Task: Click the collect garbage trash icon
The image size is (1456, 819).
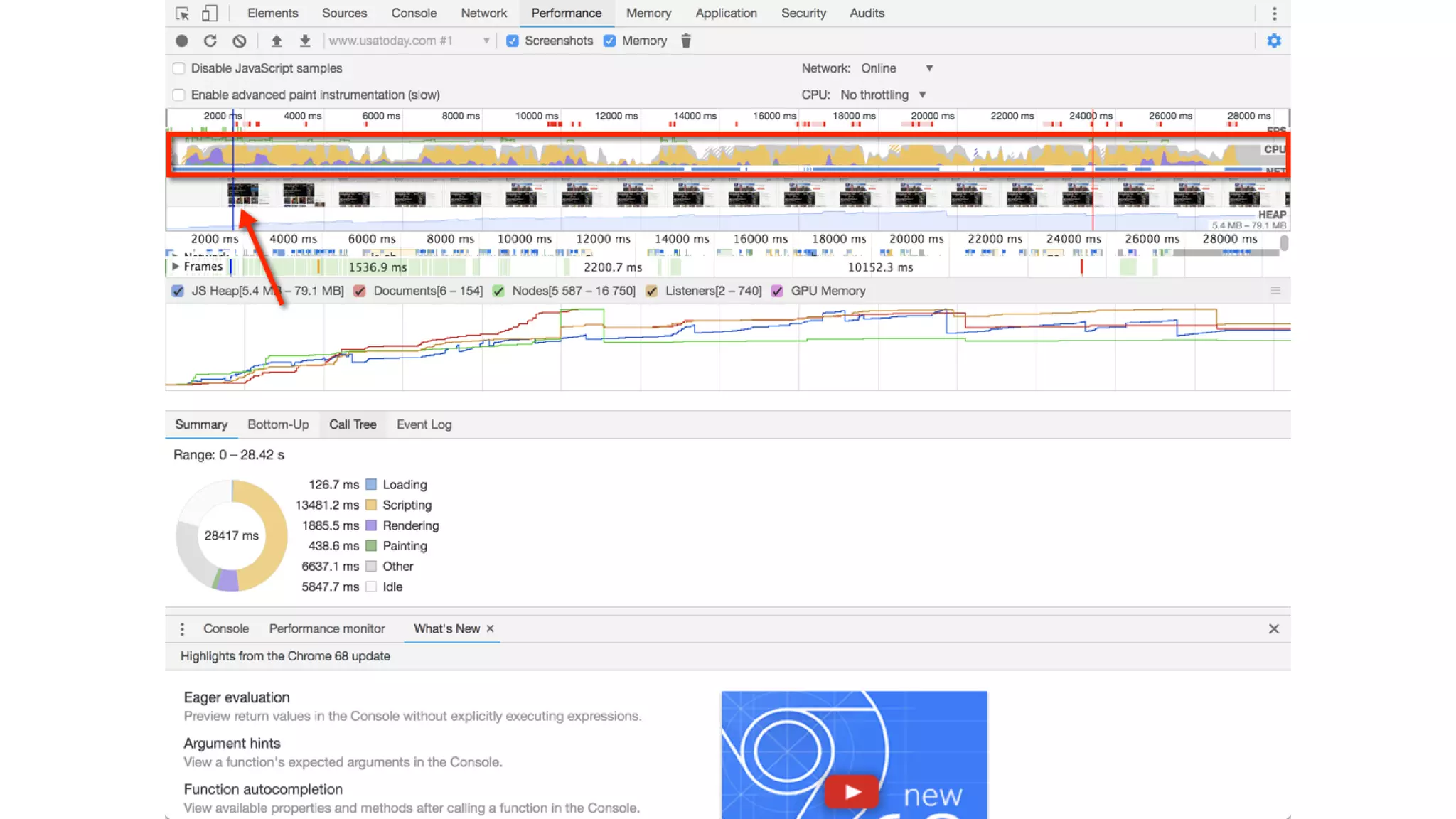Action: point(686,41)
